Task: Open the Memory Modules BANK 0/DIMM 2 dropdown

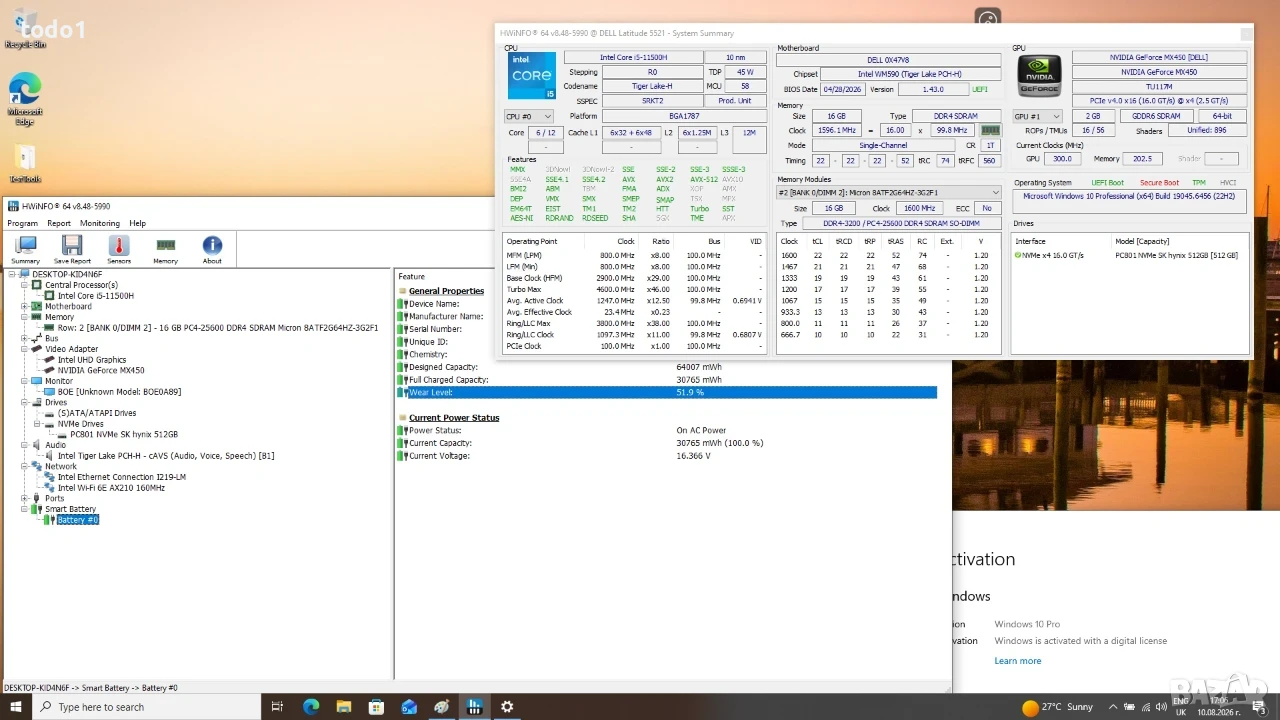Action: click(x=889, y=192)
